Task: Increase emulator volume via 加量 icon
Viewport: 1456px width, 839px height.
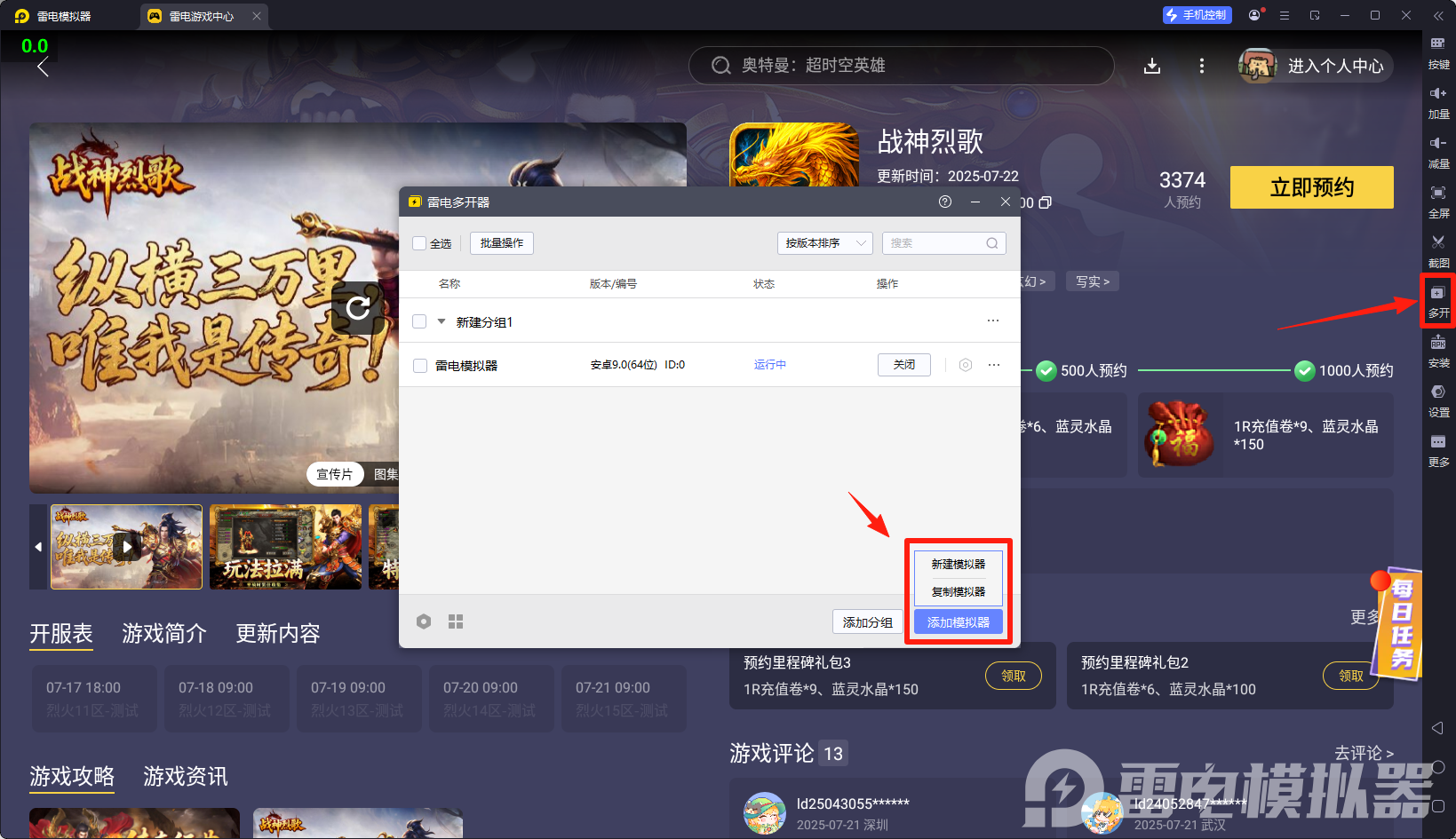Action: 1439,101
